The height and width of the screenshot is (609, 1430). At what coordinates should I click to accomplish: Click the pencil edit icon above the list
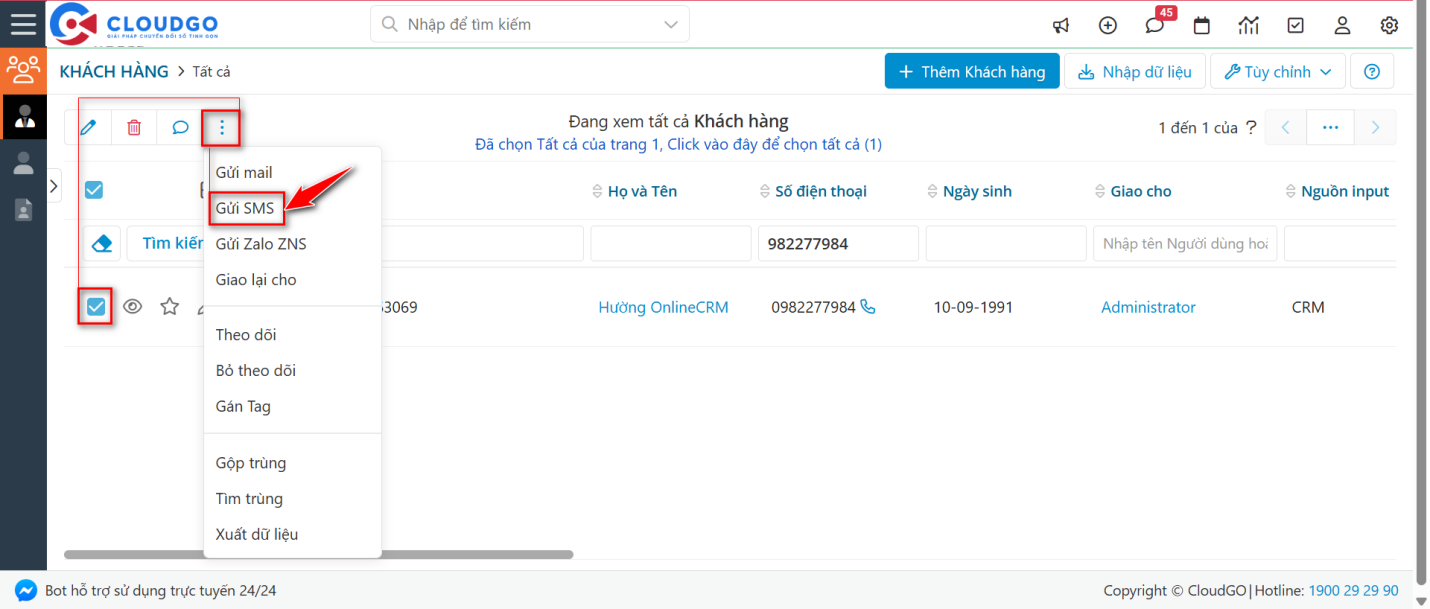[88, 127]
